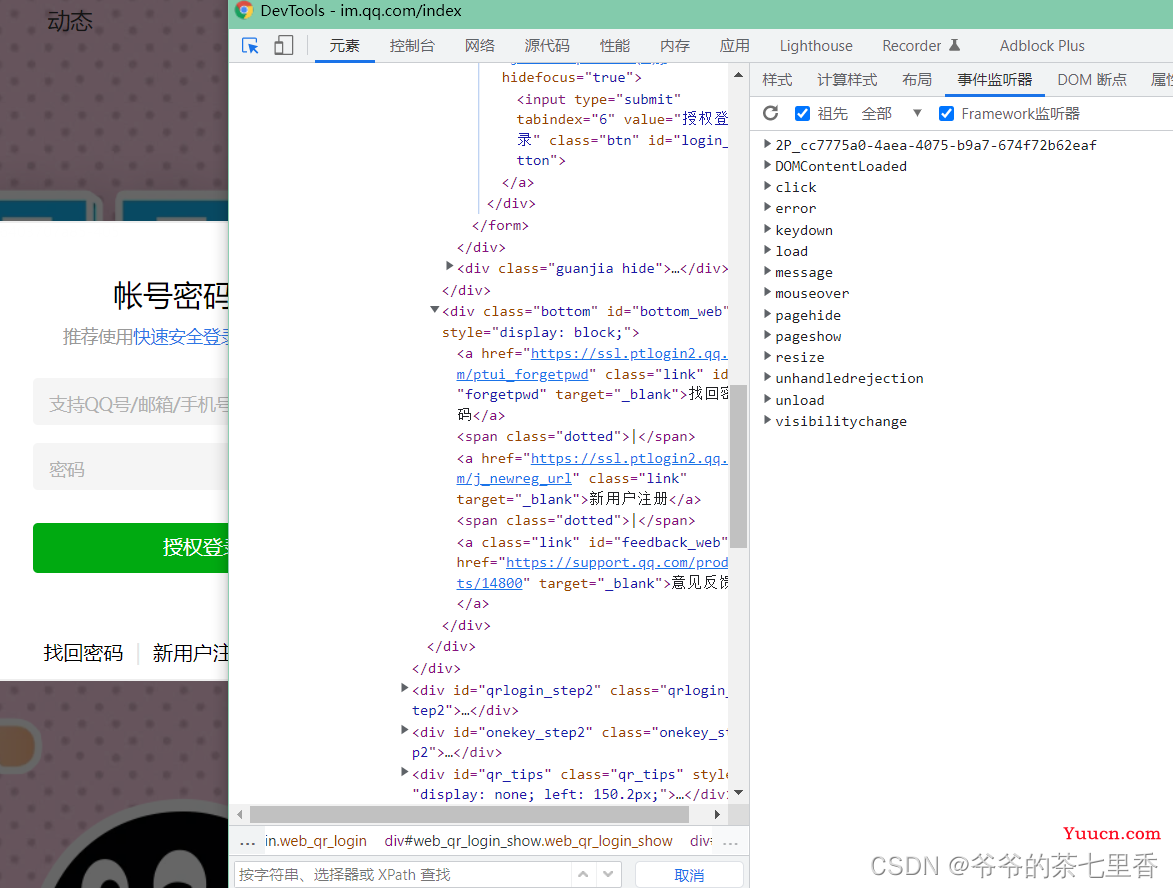Switch to the DOM 断点 sidebar tab
This screenshot has width=1173, height=888.
point(1091,80)
